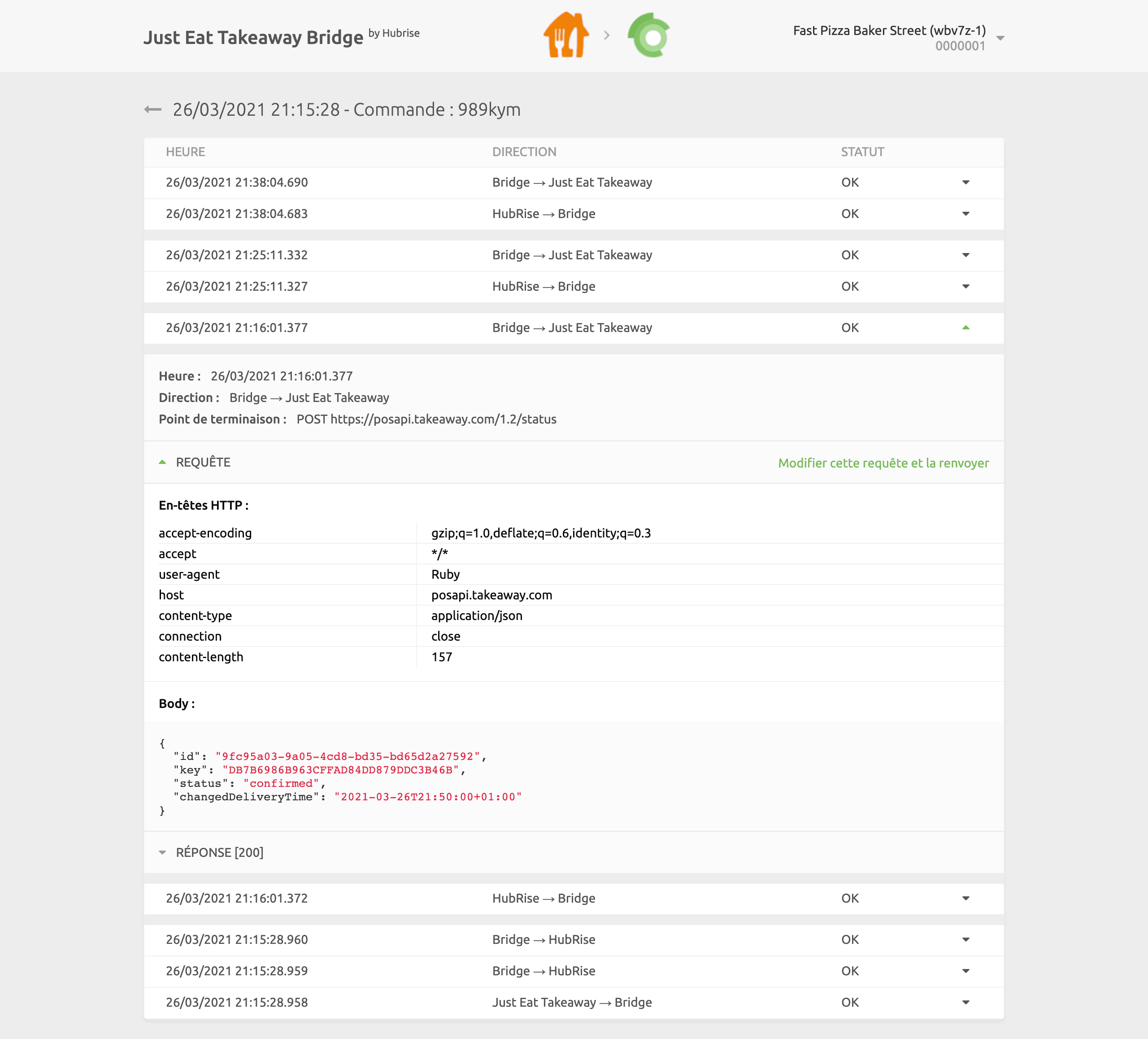Click the order heading Commande : 989kym

pos(437,109)
